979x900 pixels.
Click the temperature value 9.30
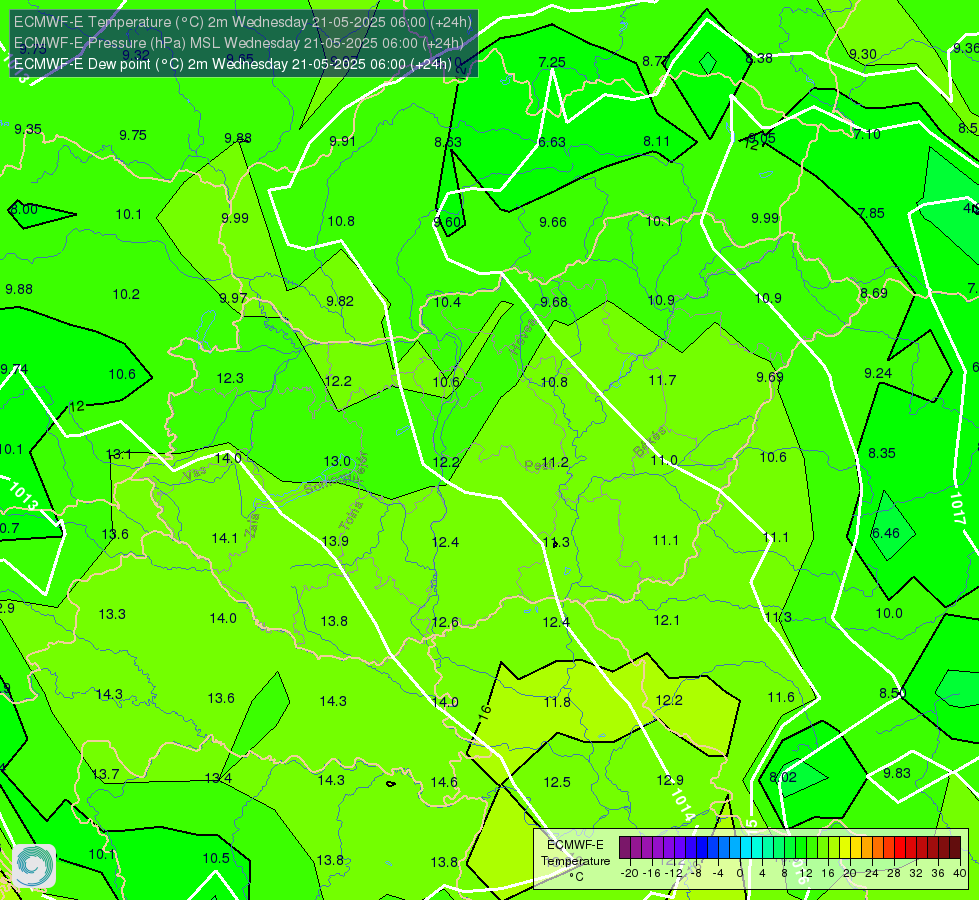tap(863, 54)
